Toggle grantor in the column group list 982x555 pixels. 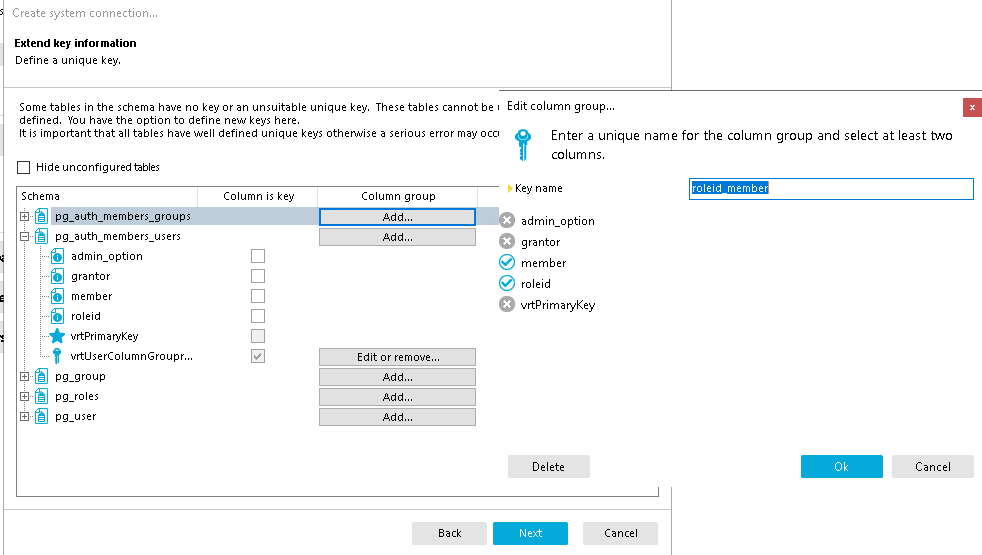pyautogui.click(x=507, y=241)
